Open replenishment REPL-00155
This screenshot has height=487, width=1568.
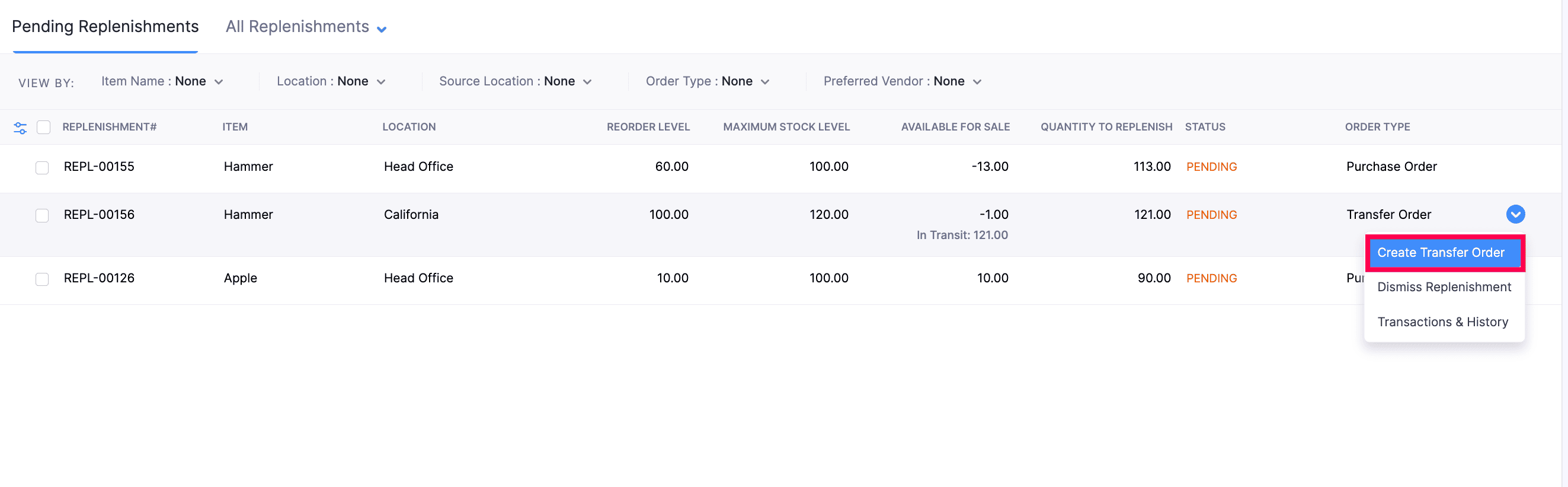[x=99, y=167]
